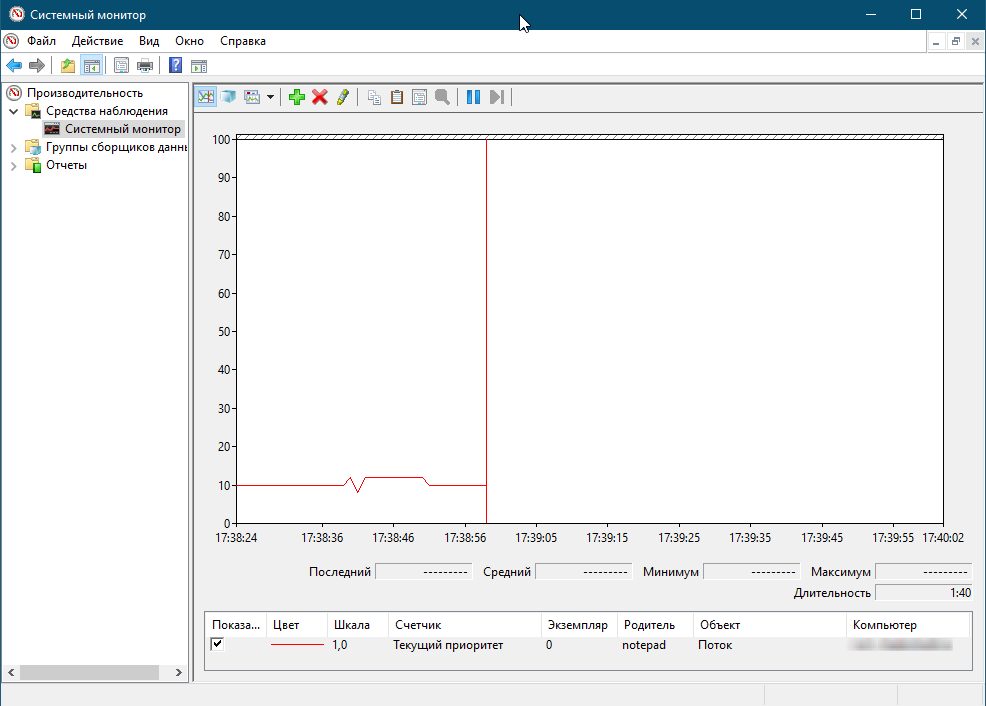Click the green plus Add counter icon
Viewport: 986px width, 706px height.
click(296, 97)
